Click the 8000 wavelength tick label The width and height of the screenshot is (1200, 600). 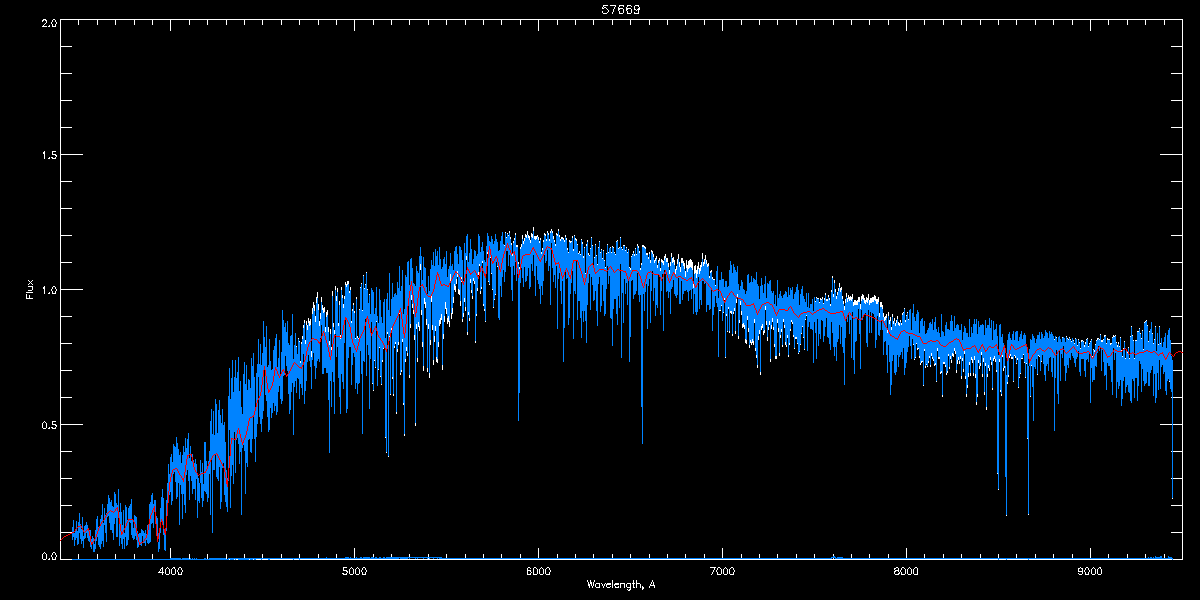pyautogui.click(x=906, y=572)
